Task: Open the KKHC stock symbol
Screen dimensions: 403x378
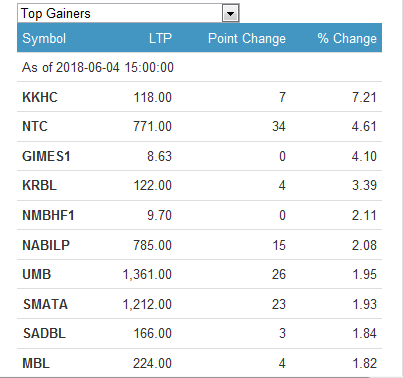Action: (40, 97)
